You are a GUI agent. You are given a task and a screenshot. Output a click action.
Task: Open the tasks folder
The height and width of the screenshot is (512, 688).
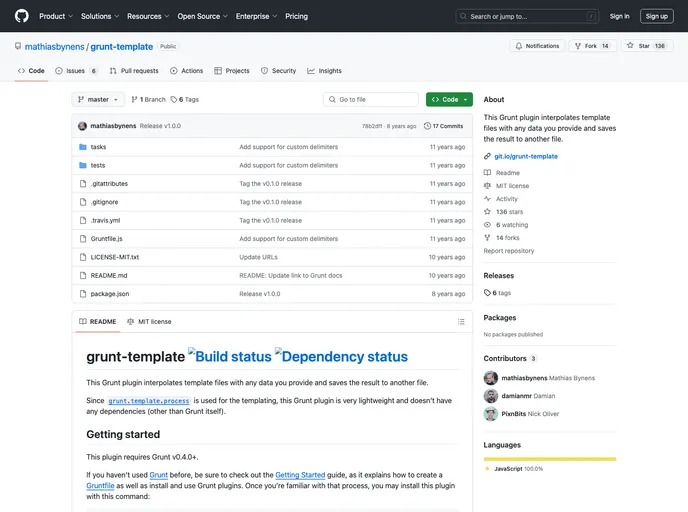(x=98, y=147)
